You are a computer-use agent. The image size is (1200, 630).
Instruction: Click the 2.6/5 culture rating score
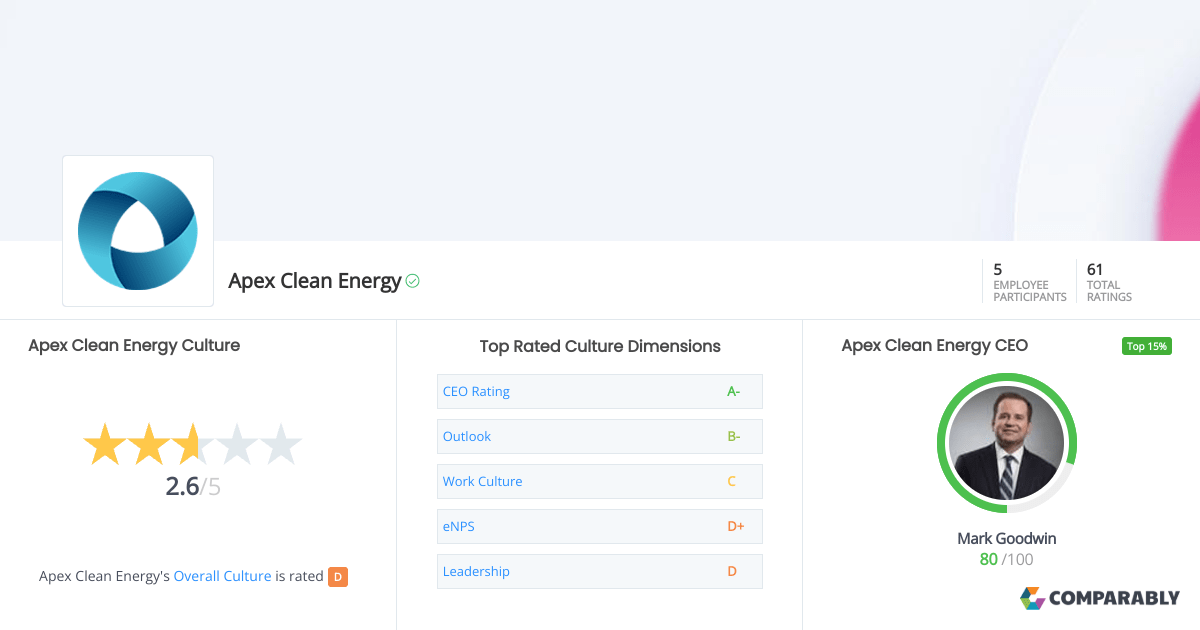tap(192, 487)
